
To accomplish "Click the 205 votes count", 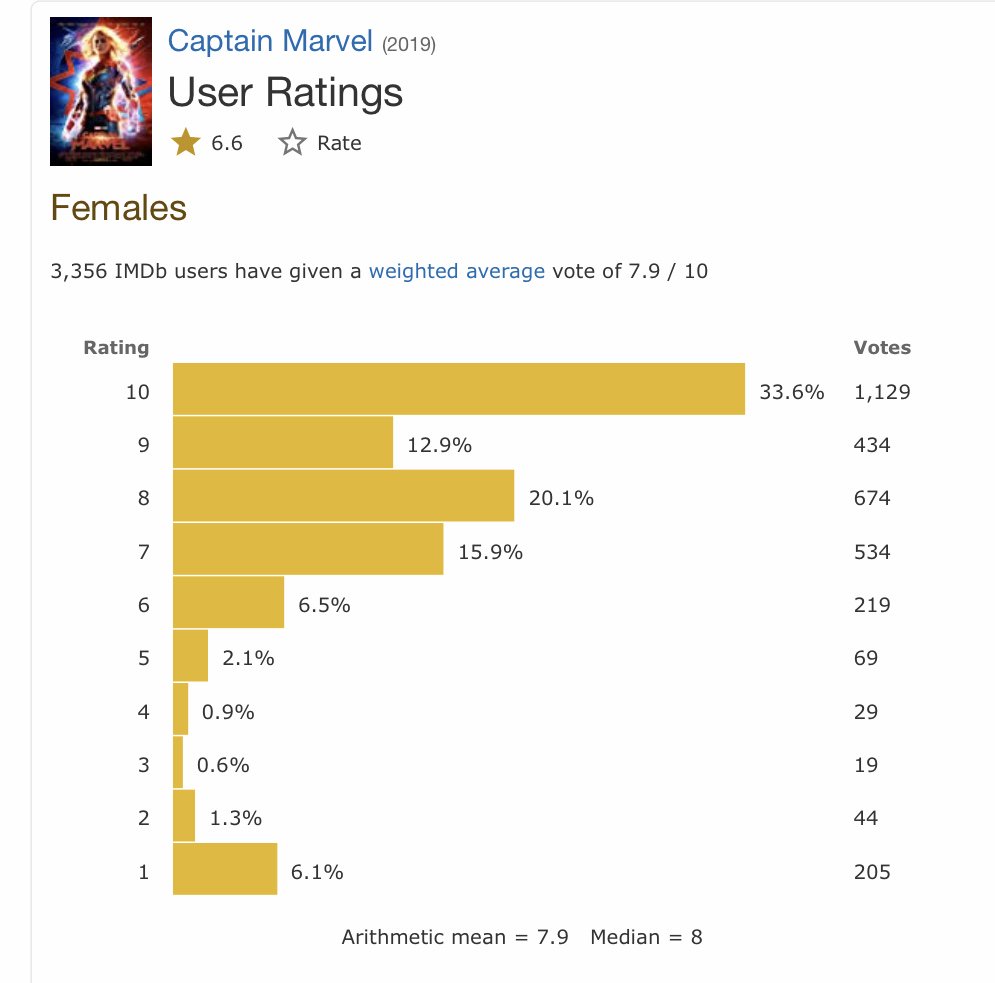I will [x=872, y=872].
